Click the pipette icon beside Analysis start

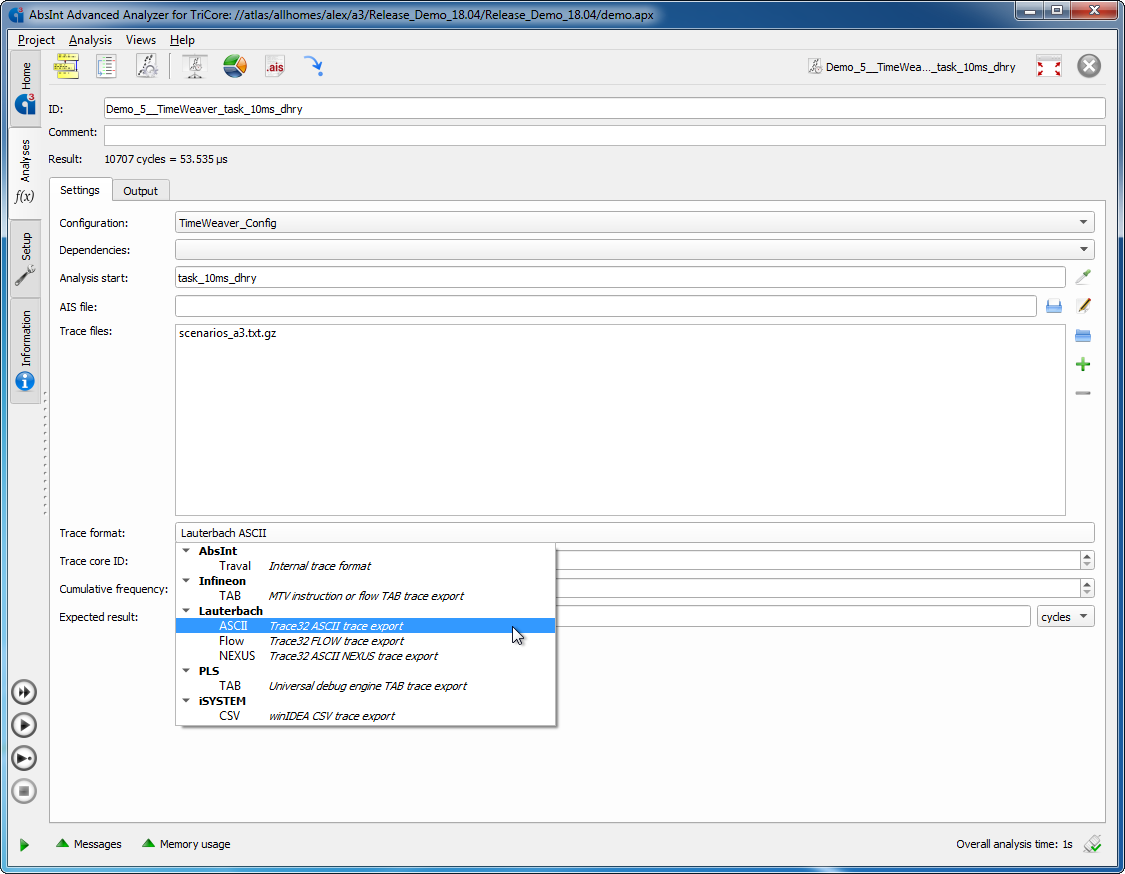tap(1083, 277)
